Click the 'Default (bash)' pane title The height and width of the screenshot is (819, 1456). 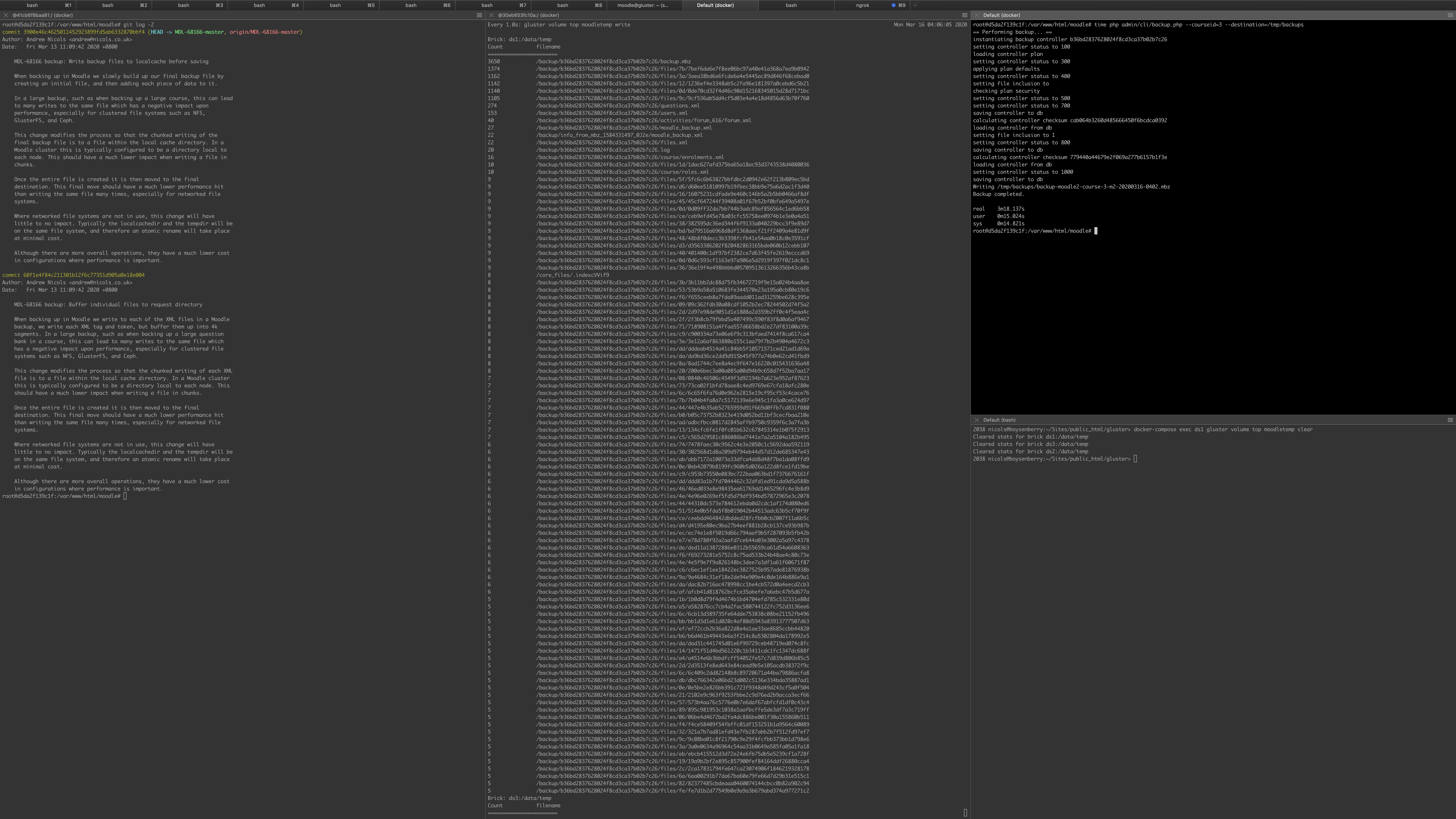coord(999,420)
